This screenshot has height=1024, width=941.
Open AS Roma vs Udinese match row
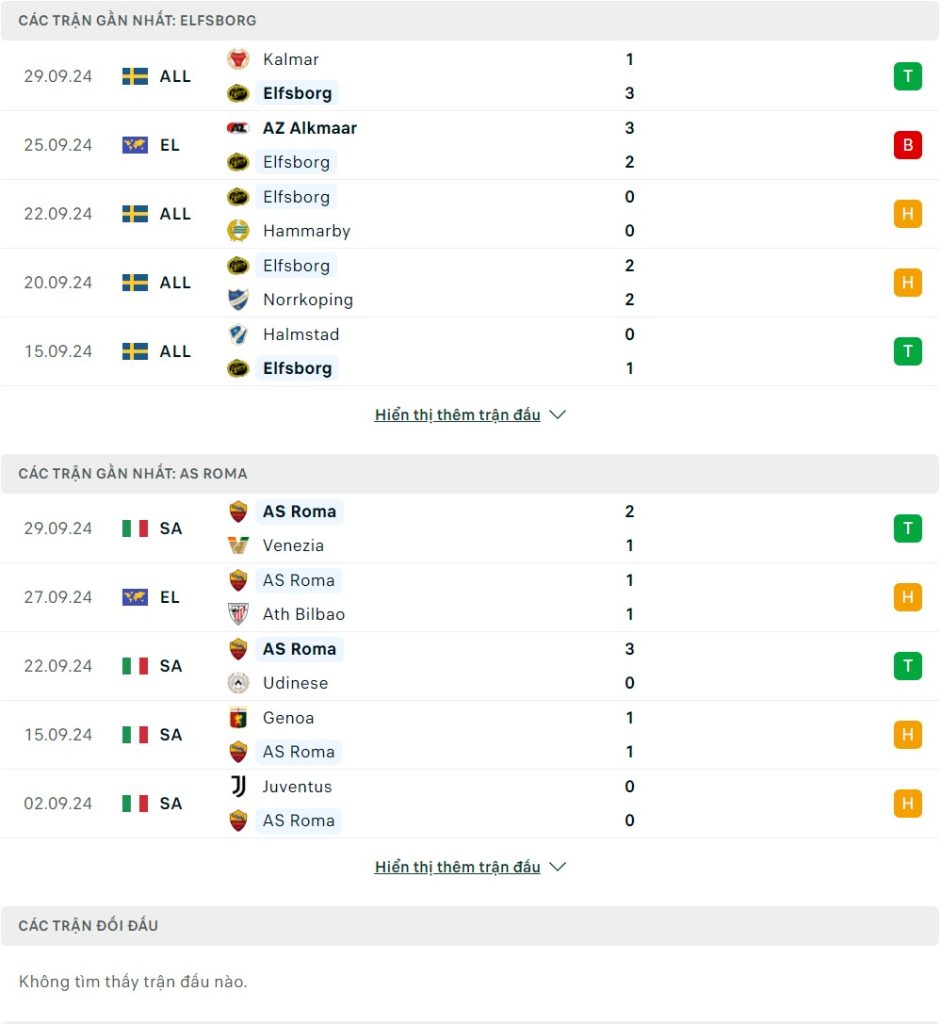coord(470,666)
